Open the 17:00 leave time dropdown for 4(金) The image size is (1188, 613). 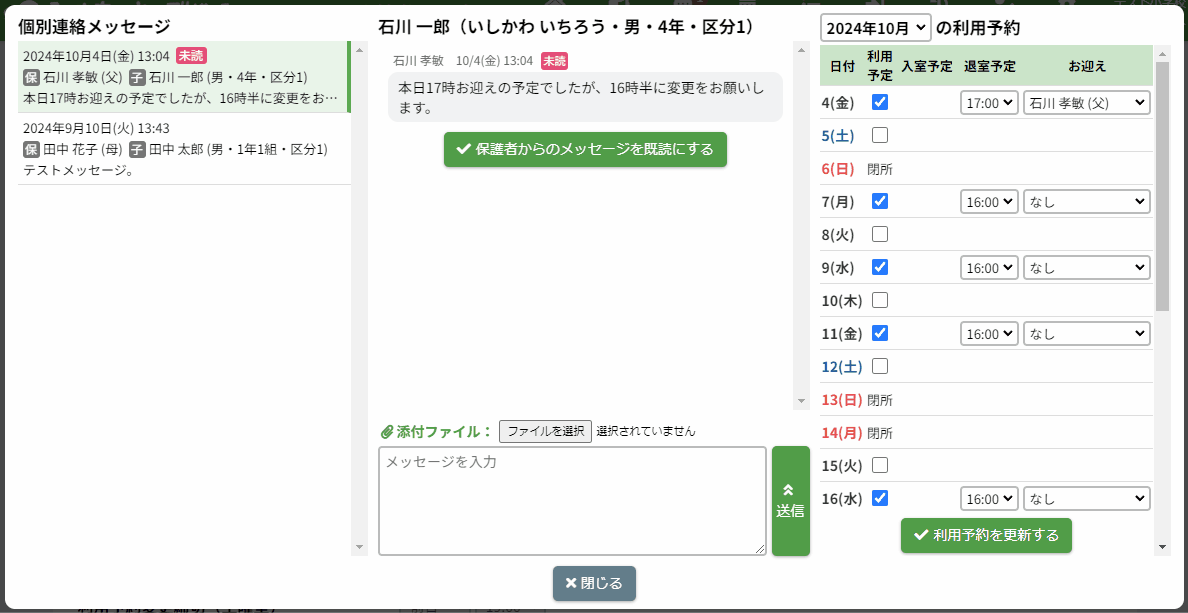pos(989,102)
